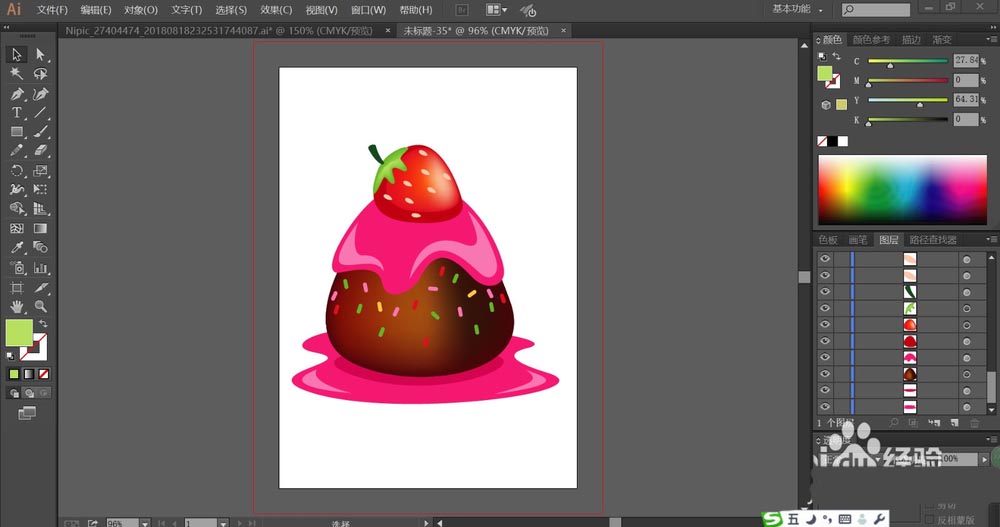This screenshot has height=527, width=1000.
Task: Choose the Rectangle shape tool
Action: pos(17,132)
